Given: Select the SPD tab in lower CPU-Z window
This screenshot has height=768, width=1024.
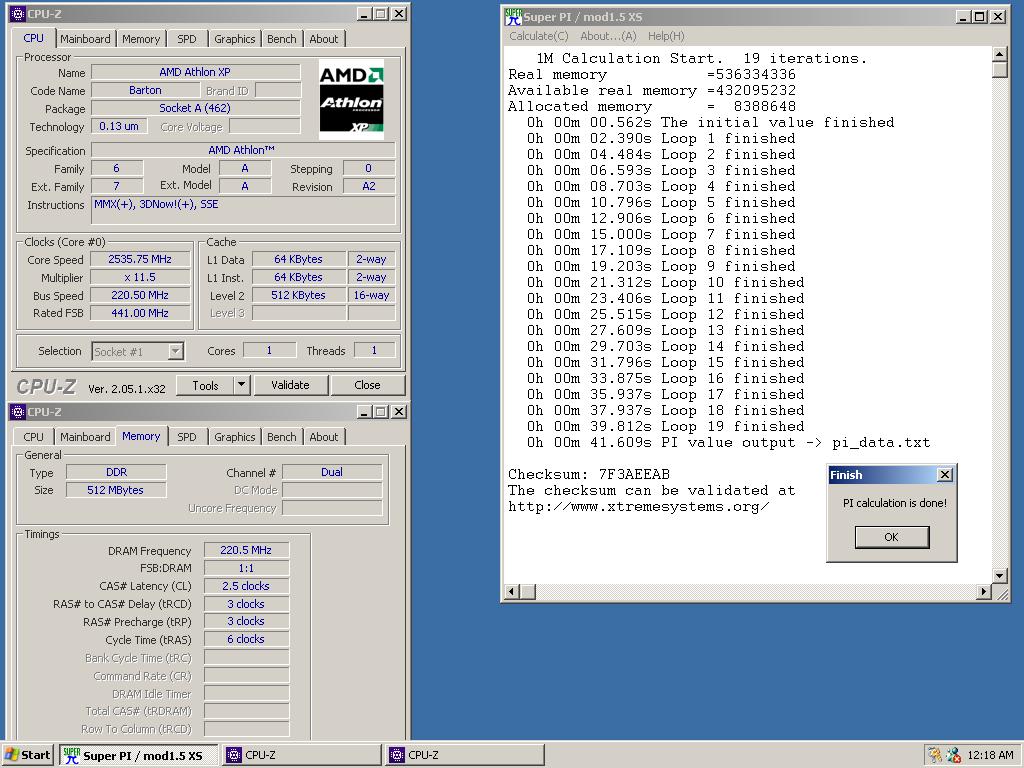Looking at the screenshot, I should pos(187,437).
